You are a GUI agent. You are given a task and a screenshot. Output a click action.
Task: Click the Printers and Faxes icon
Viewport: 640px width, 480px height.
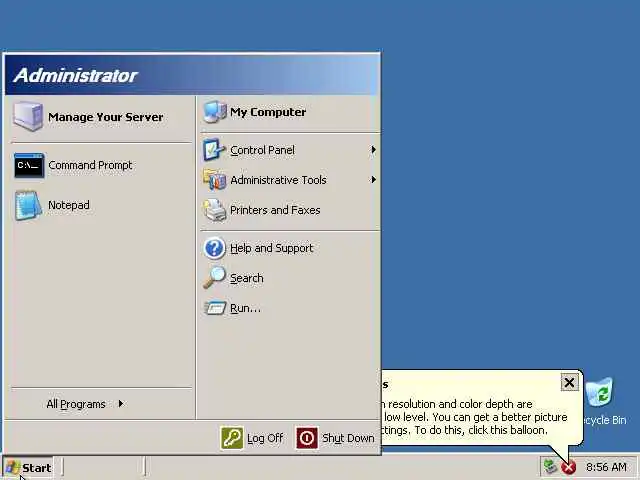click(214, 210)
